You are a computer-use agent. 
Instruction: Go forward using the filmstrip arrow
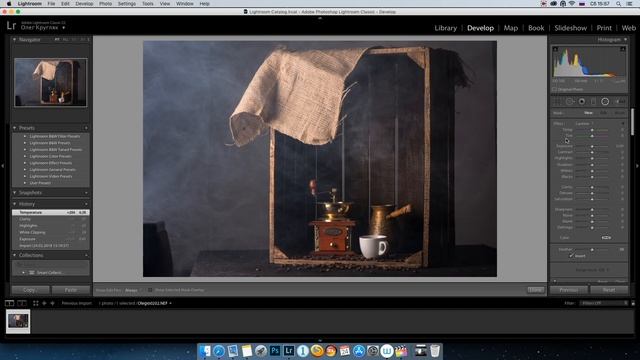point(52,303)
